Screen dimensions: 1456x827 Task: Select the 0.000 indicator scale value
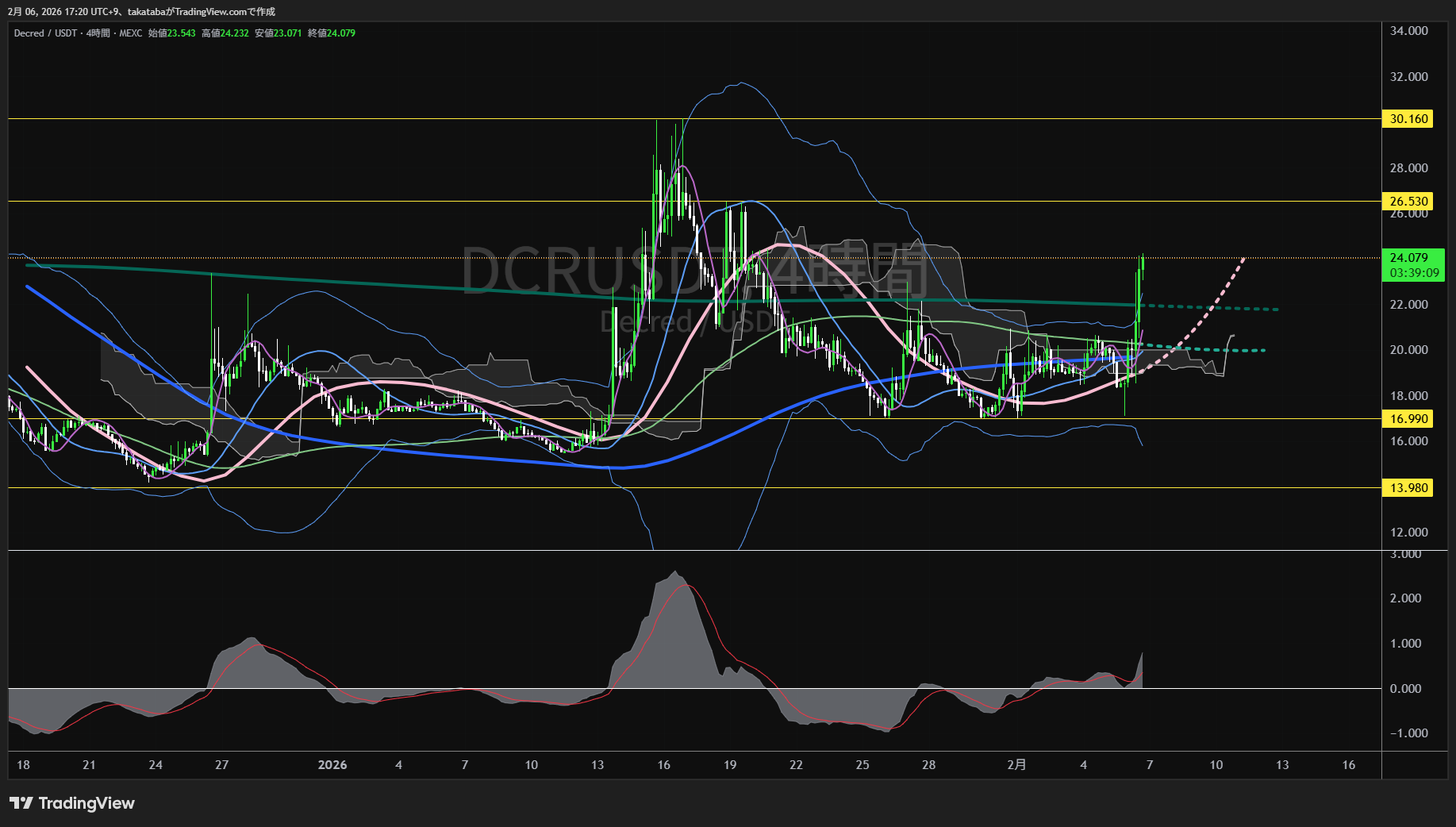coord(1405,689)
